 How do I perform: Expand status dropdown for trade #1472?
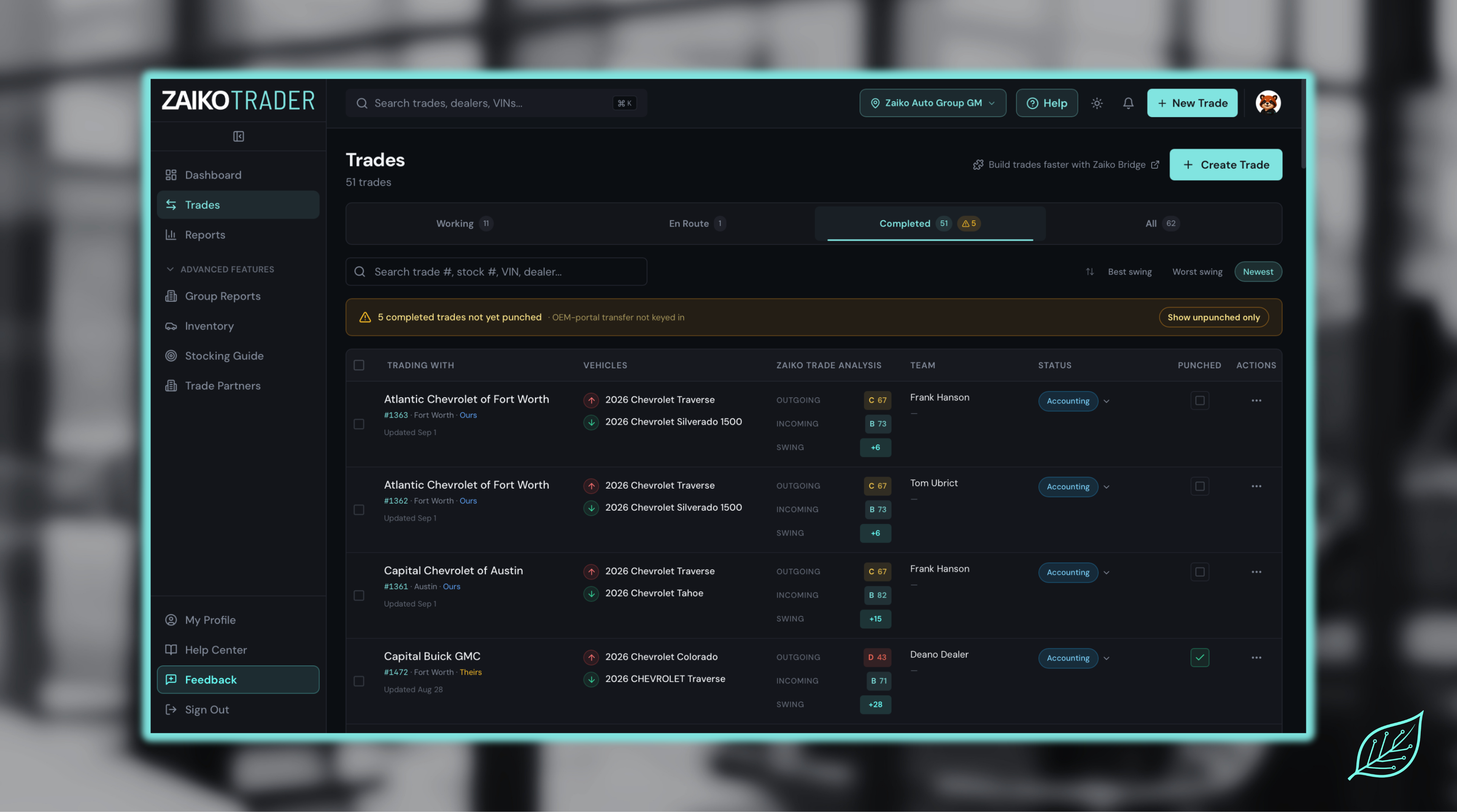click(x=1106, y=658)
